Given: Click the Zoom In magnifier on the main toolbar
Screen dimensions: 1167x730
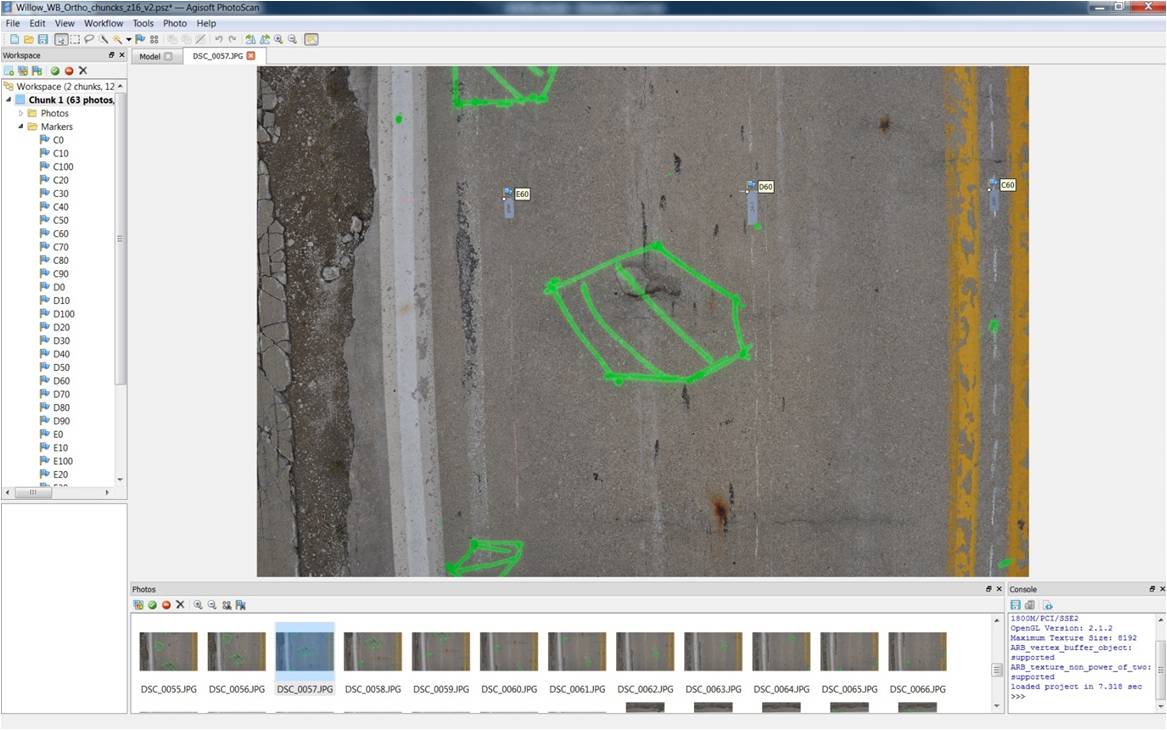Looking at the screenshot, I should [277, 39].
